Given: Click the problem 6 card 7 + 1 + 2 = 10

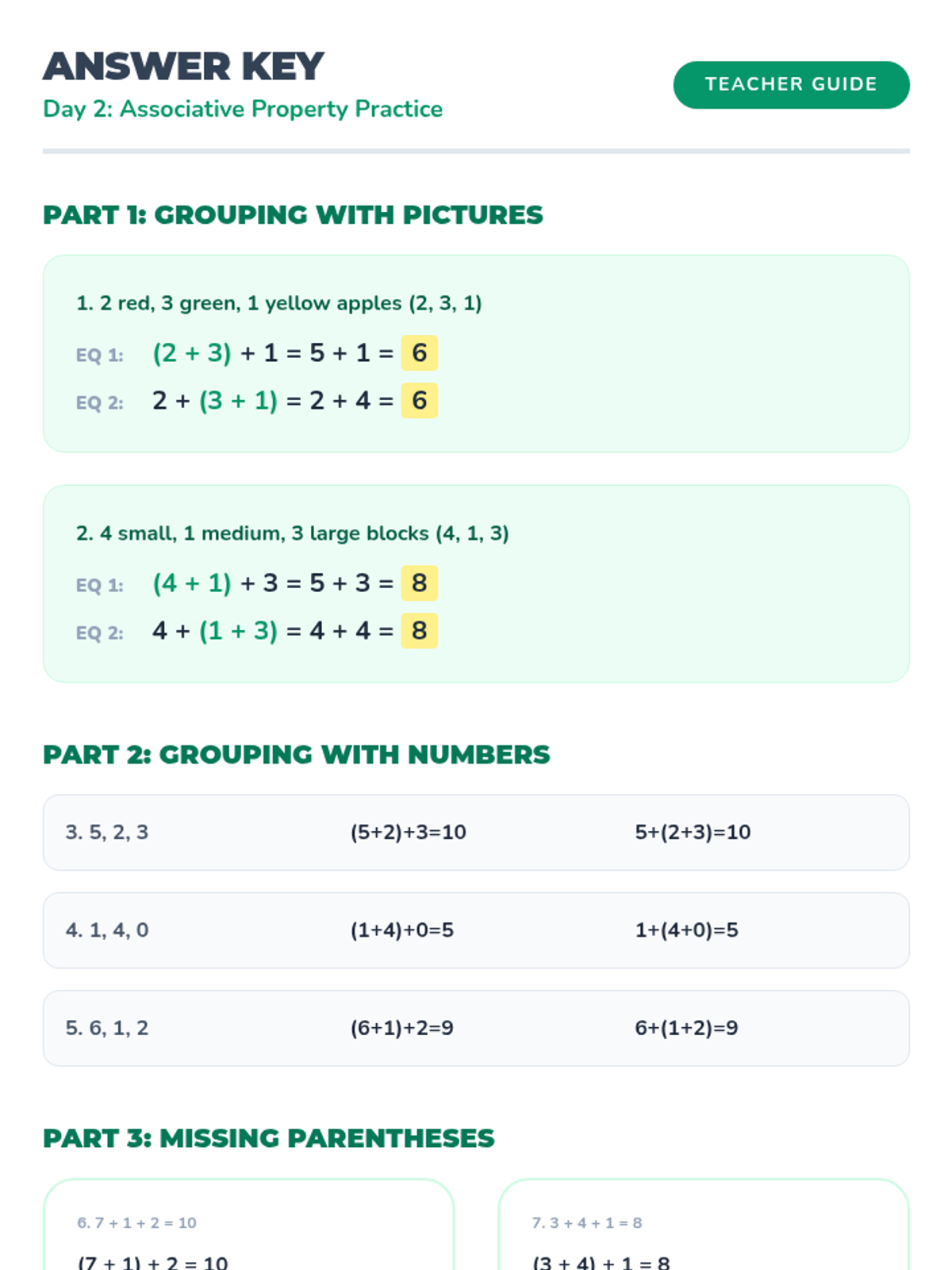Looking at the screenshot, I should 248,1225.
